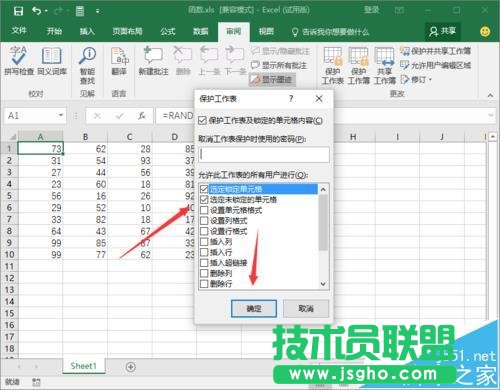Open the customize quick access toolbar dropdown
Image resolution: width=500 pixels, height=390 pixels.
[97, 11]
